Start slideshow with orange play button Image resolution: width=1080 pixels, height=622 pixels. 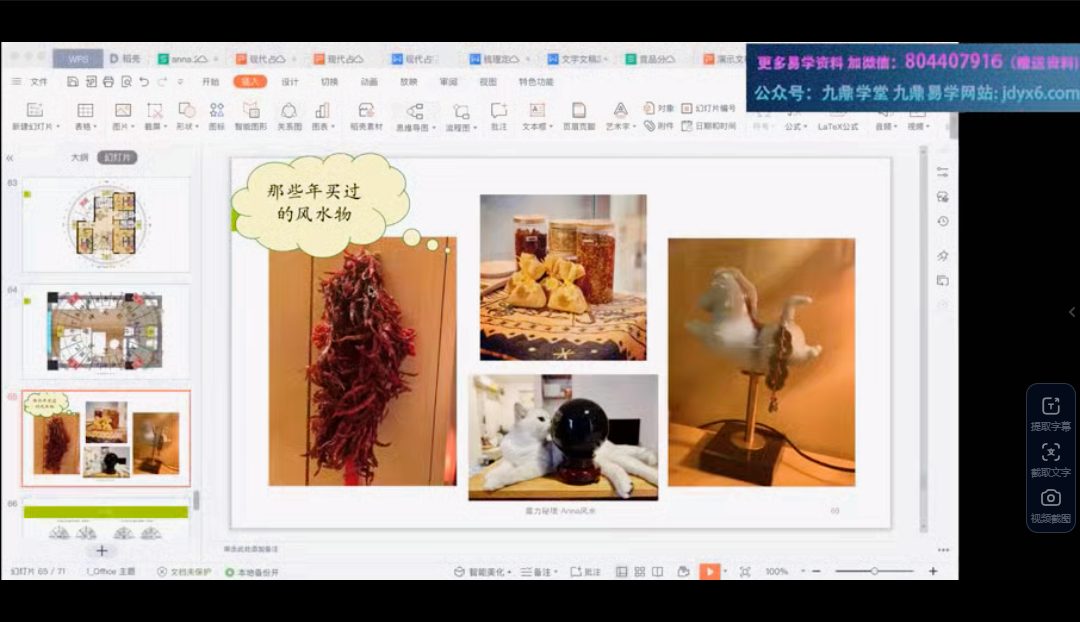click(709, 571)
